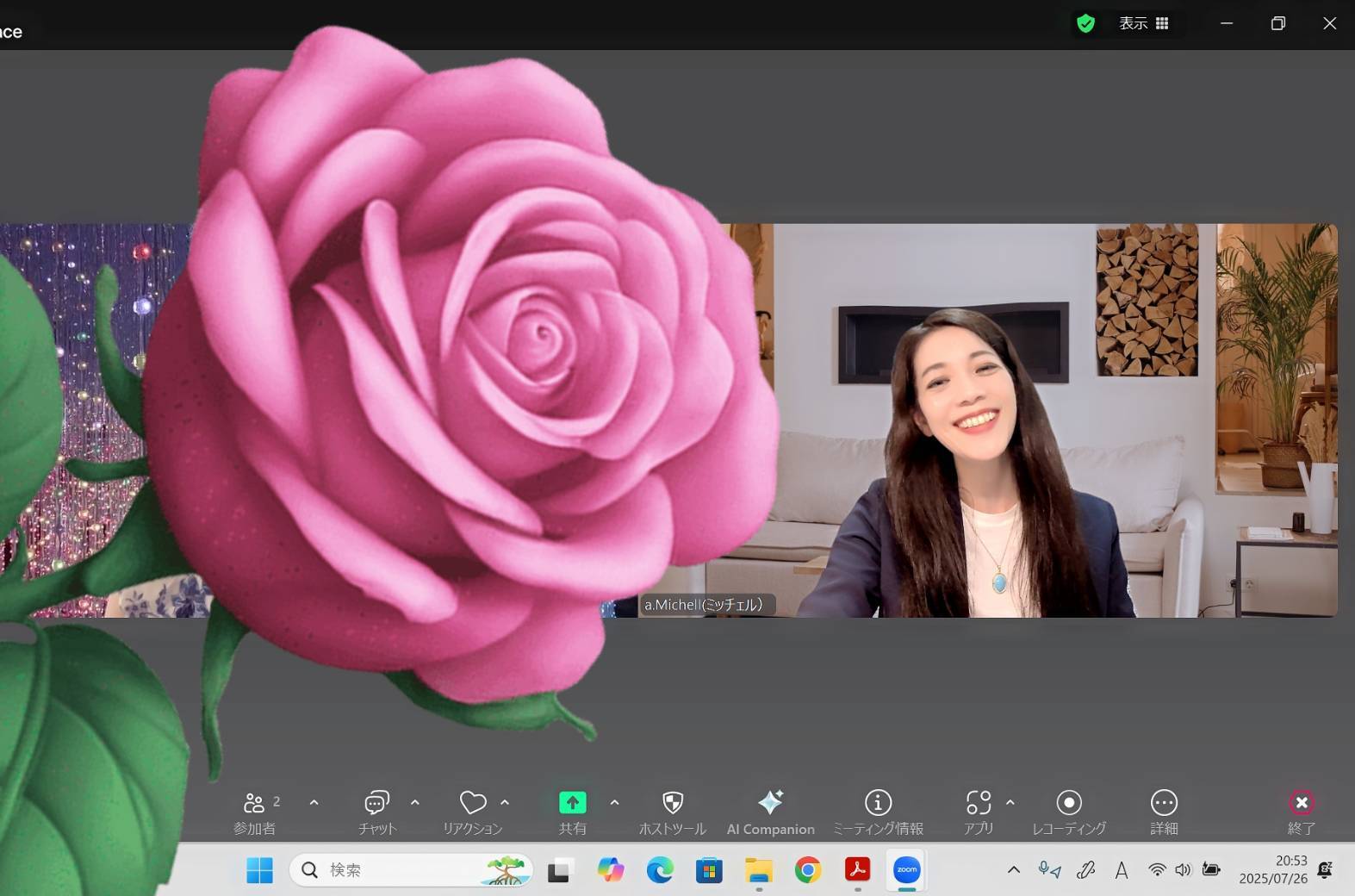Open the notification center icon

point(1326,870)
